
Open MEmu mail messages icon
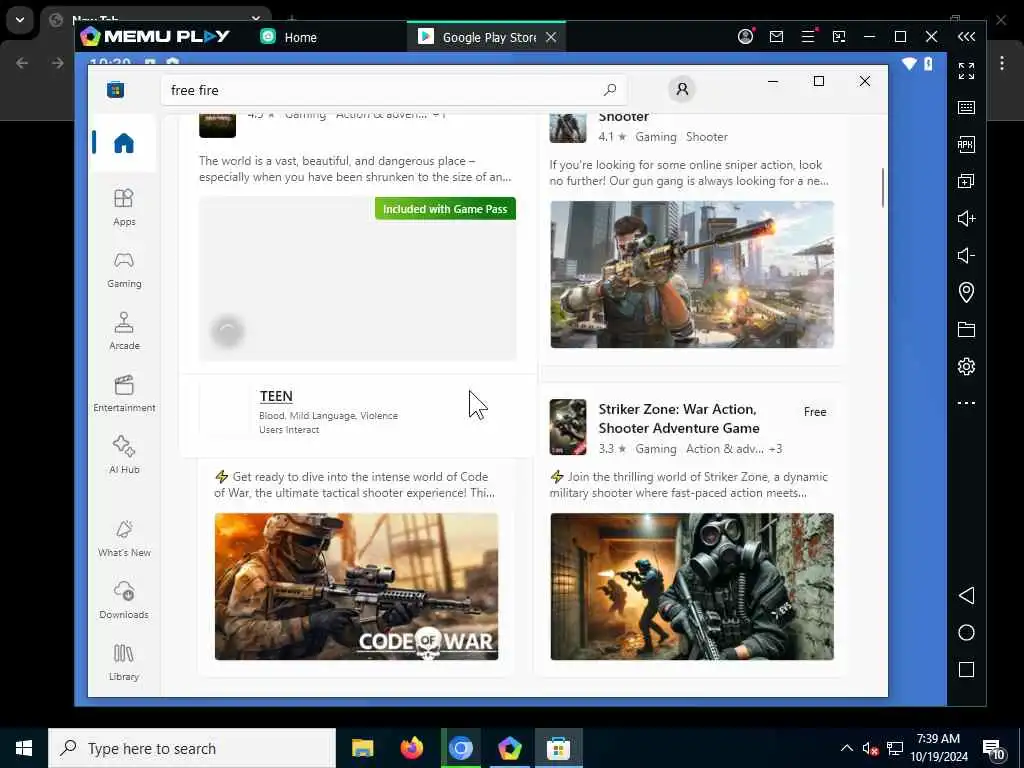(x=776, y=37)
